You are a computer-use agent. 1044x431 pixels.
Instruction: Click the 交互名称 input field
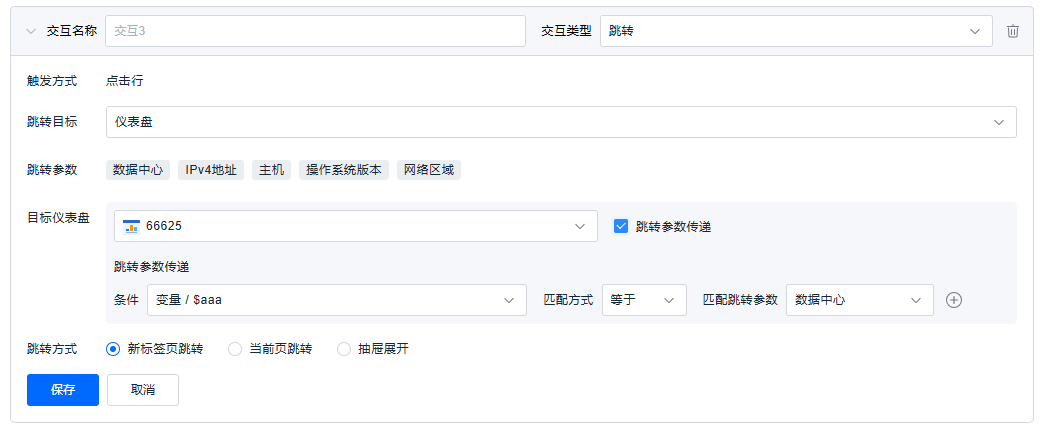click(x=315, y=31)
